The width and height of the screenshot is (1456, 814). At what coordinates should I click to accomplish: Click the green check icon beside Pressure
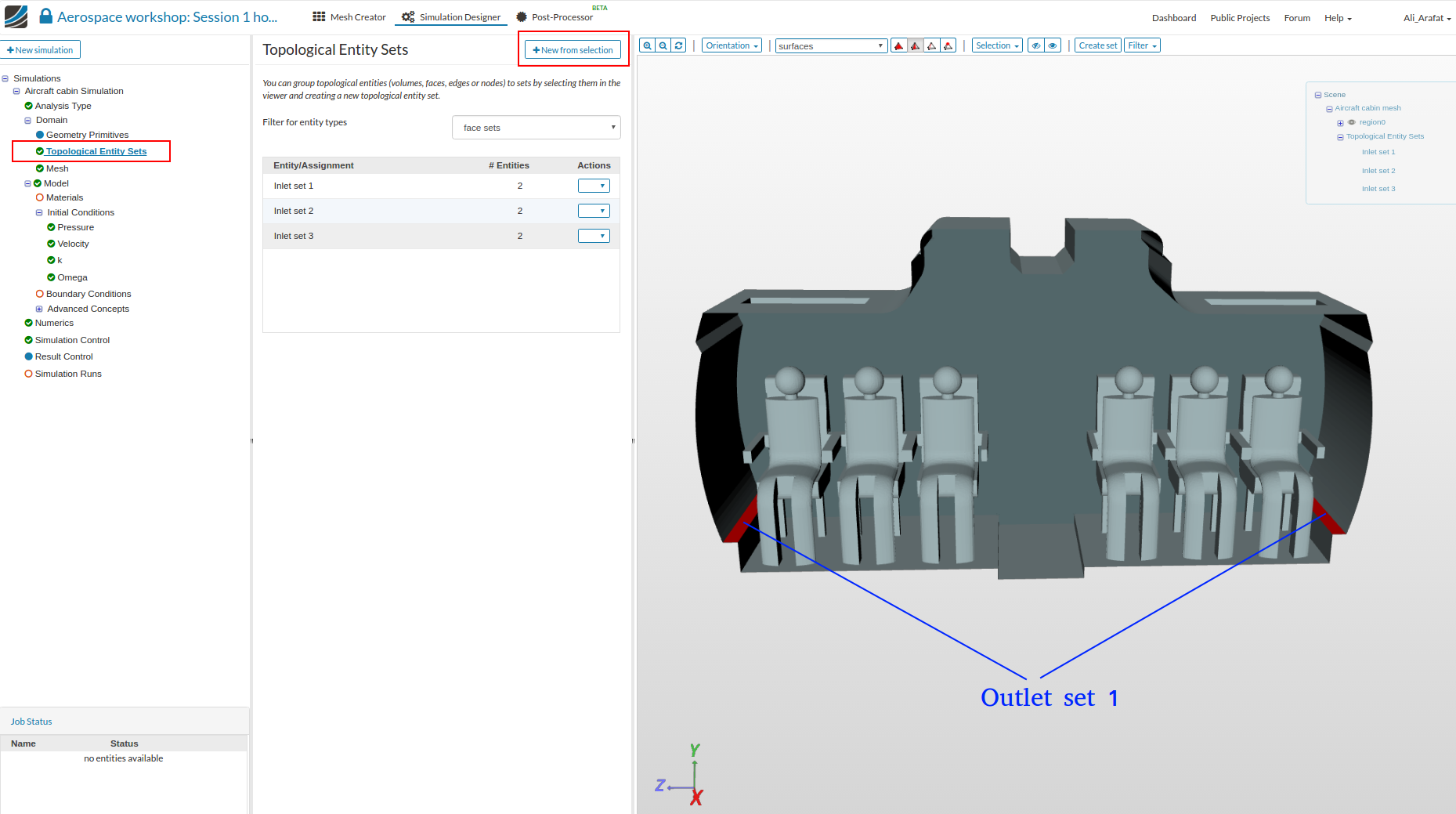pyautogui.click(x=51, y=227)
